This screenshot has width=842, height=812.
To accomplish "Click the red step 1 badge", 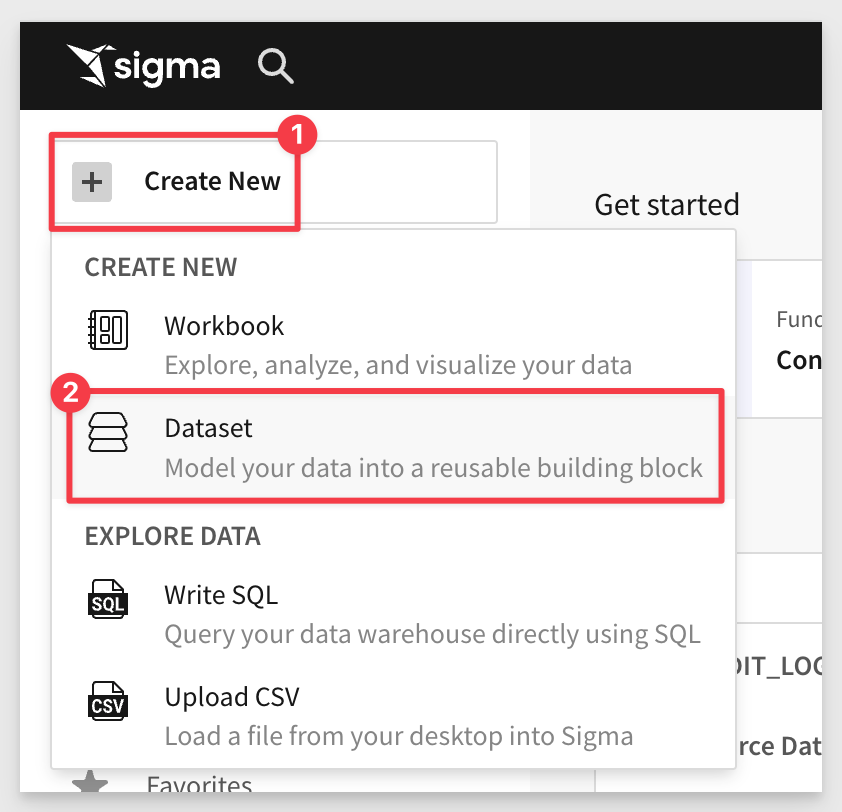I will coord(297,134).
